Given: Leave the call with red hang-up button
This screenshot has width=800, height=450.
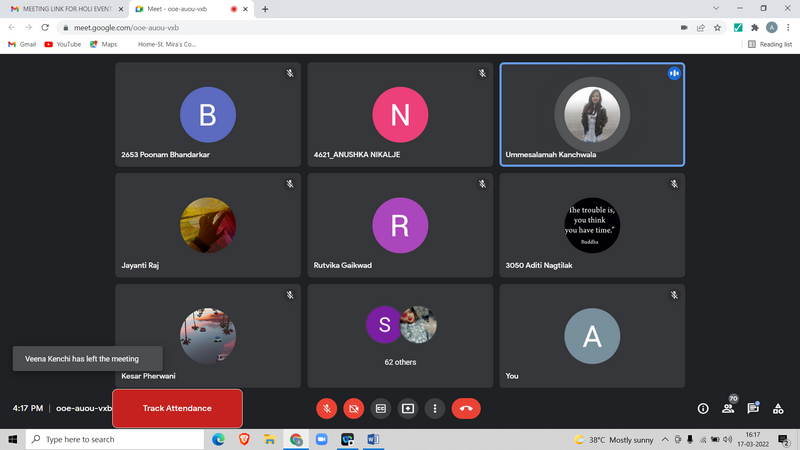Looking at the screenshot, I should 466,408.
